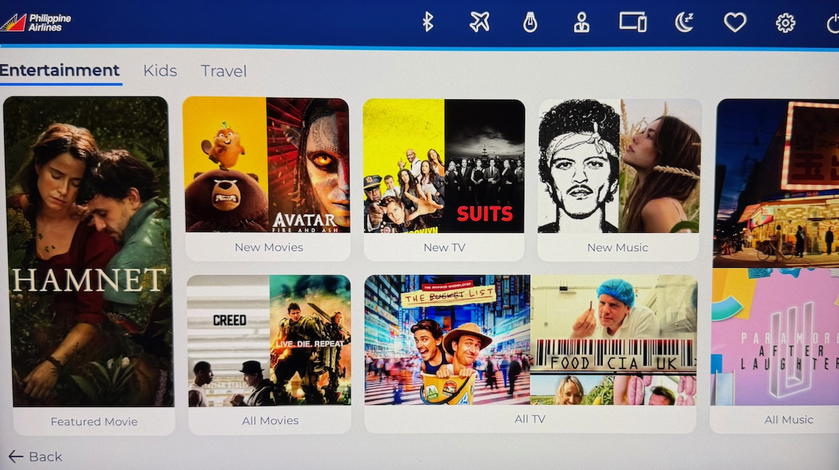
Task: Select the Food CIA UK thumbnail
Action: coord(614,340)
